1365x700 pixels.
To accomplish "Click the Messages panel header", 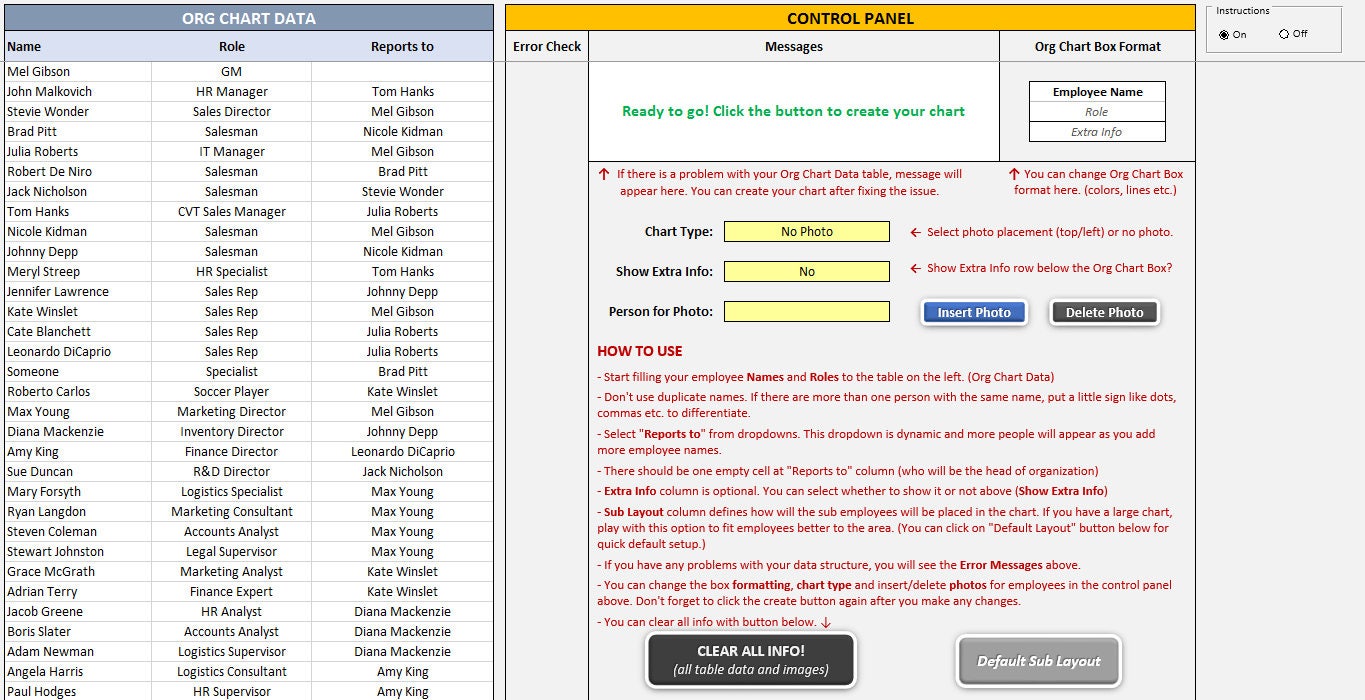I will pyautogui.click(x=793, y=45).
